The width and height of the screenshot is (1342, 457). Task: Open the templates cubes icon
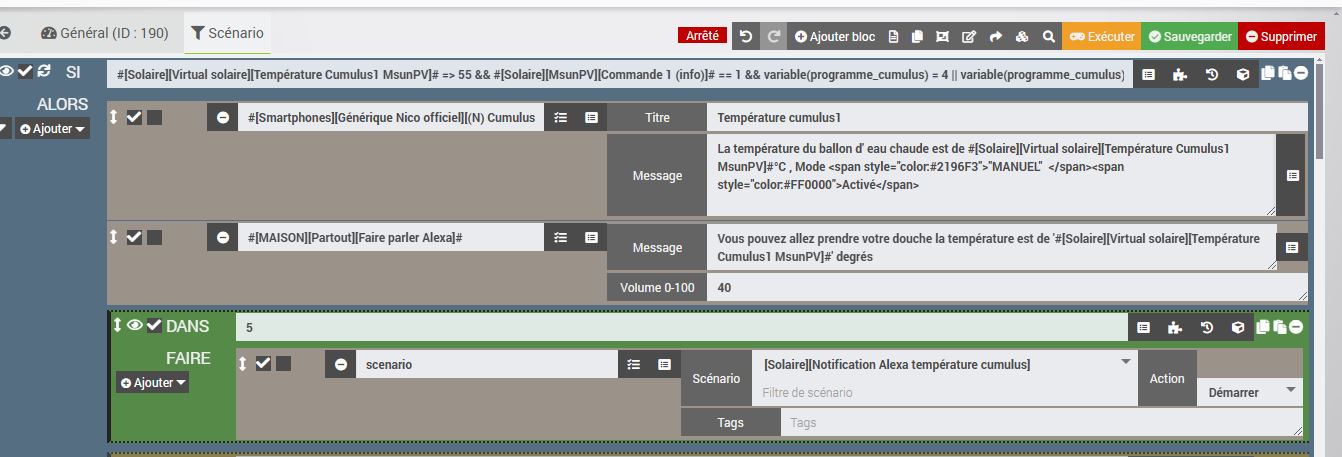(1022, 36)
